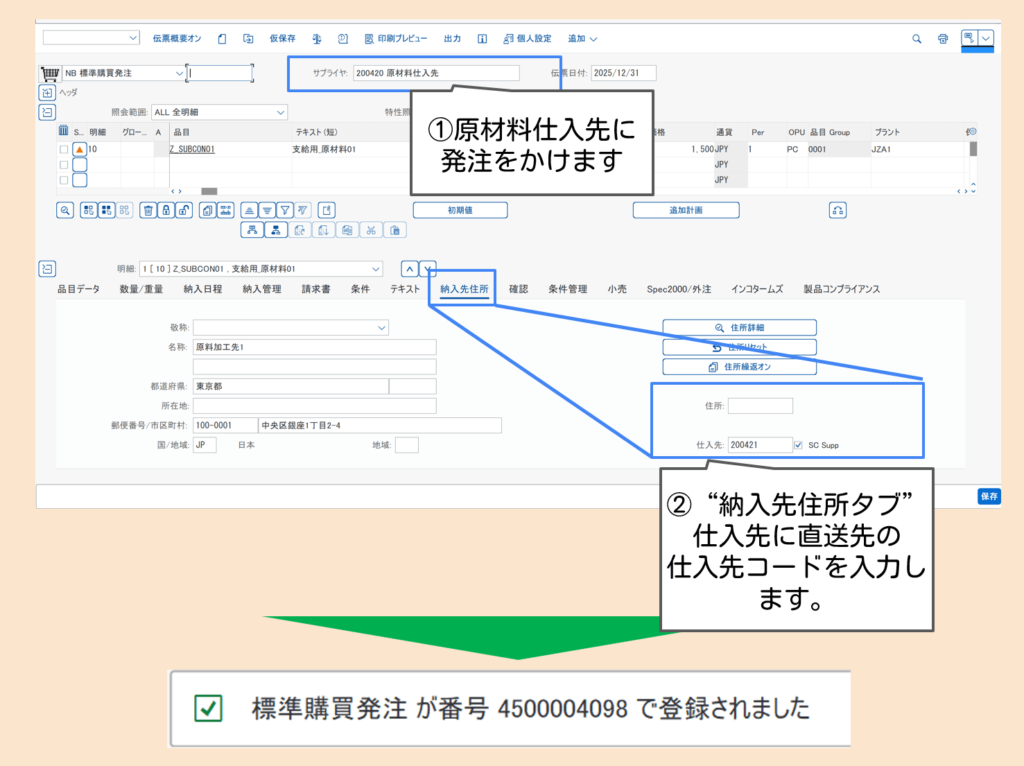Click the delete item trash icon
The width and height of the screenshot is (1024, 766).
[148, 210]
